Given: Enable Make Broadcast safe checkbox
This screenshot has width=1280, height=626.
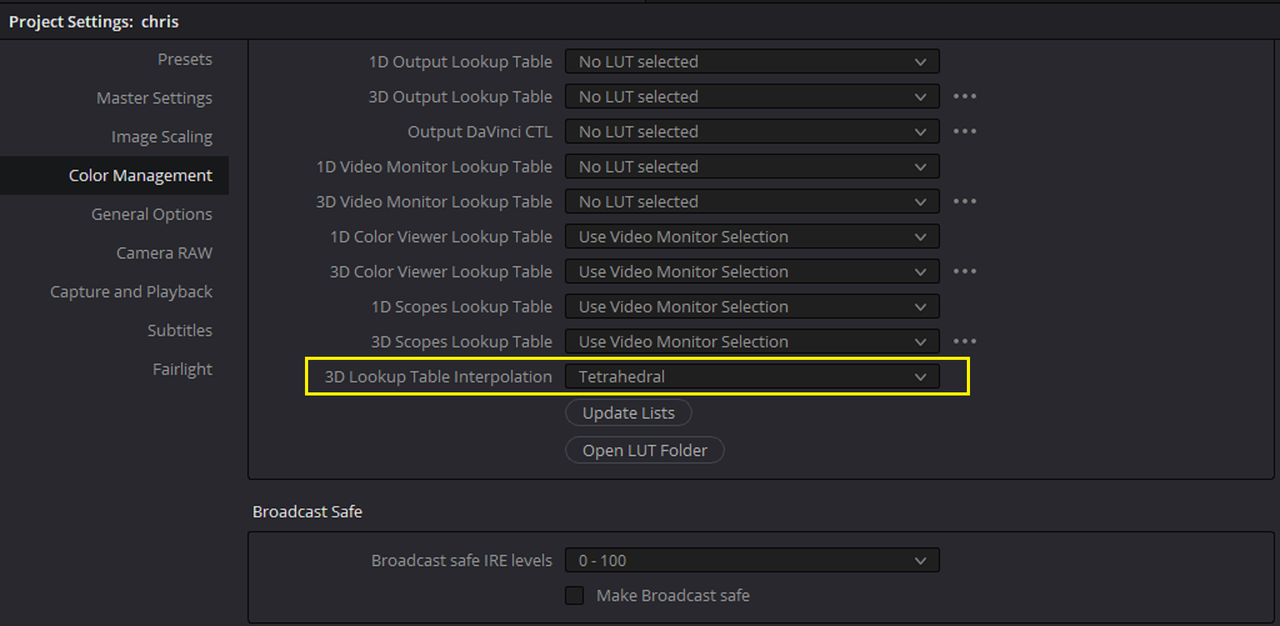Looking at the screenshot, I should tap(575, 595).
